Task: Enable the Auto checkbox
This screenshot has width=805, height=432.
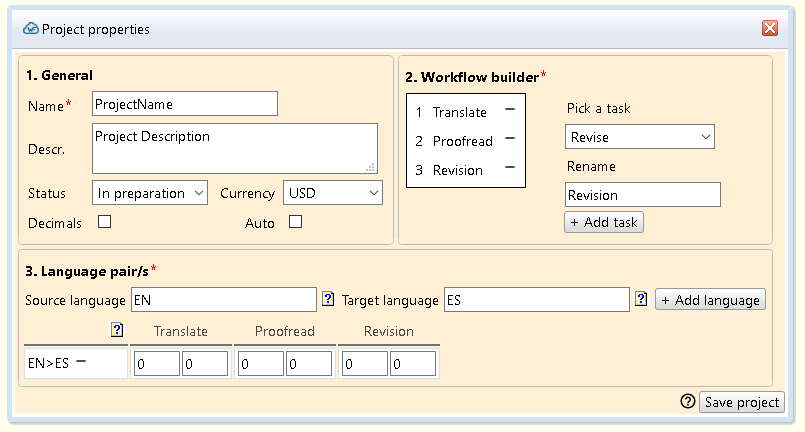Action: click(295, 222)
